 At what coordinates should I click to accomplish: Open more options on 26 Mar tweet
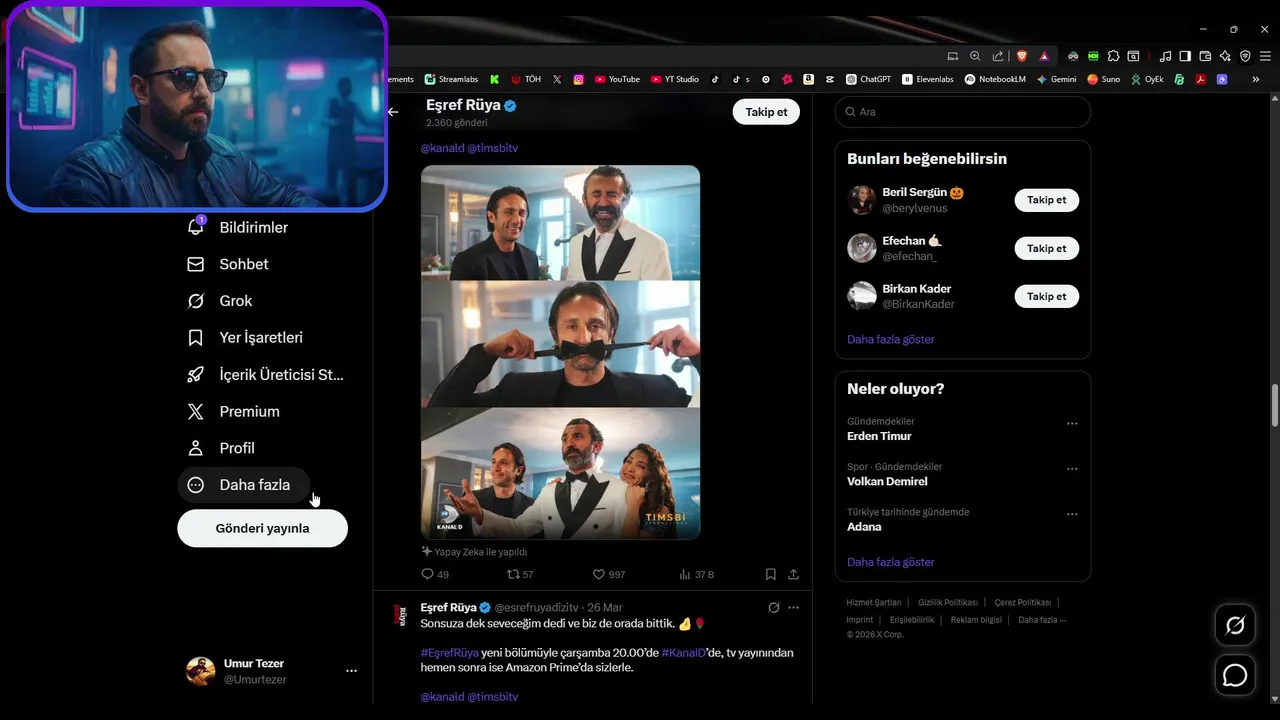coord(793,607)
